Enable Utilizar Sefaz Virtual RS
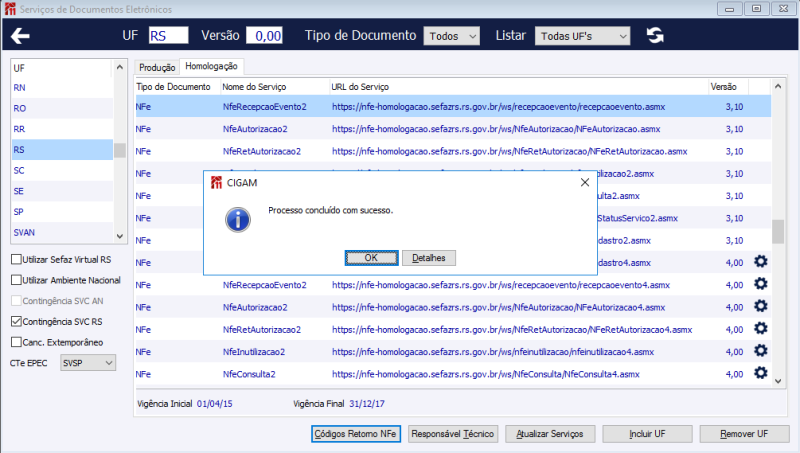Viewport: 800px width, 453px height. pyautogui.click(x=16, y=259)
